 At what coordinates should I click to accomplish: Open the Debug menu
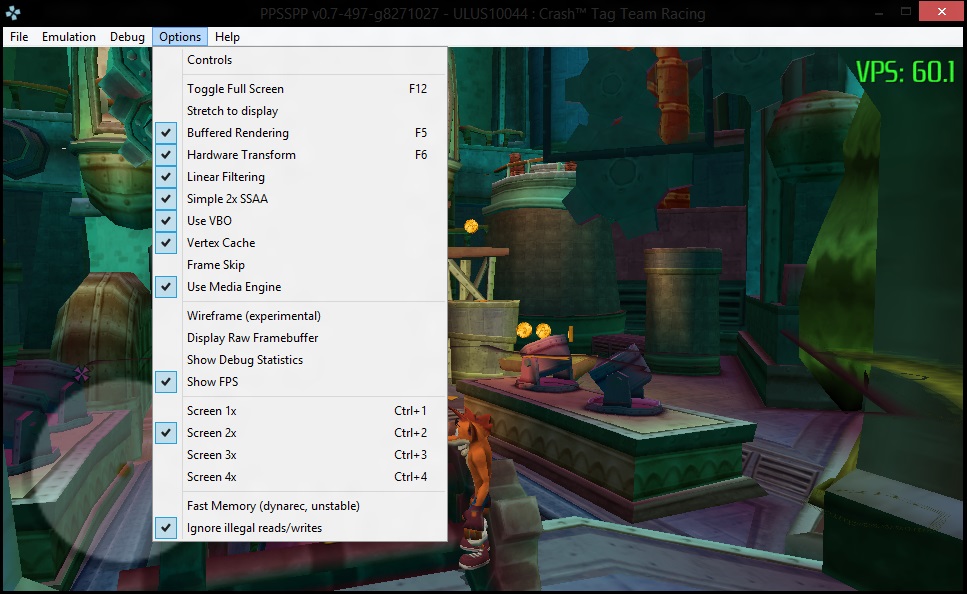pos(127,37)
